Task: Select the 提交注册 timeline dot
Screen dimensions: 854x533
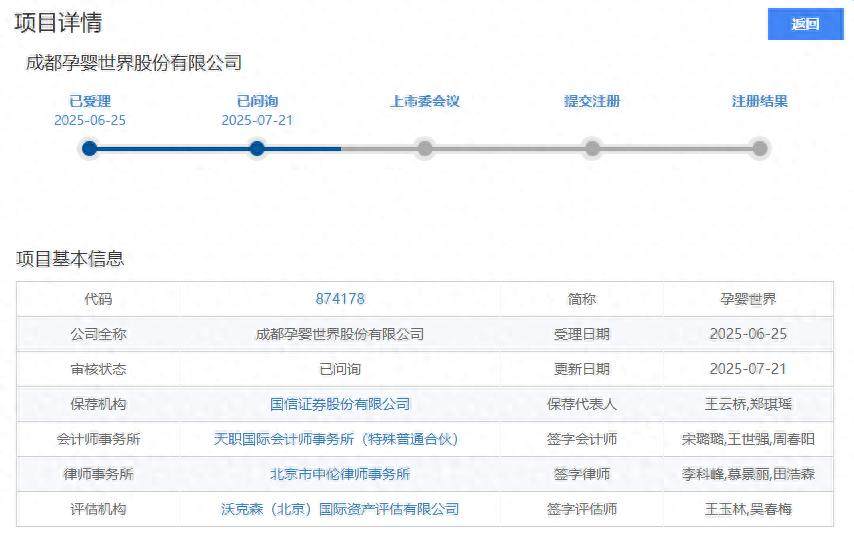Action: 592,148
